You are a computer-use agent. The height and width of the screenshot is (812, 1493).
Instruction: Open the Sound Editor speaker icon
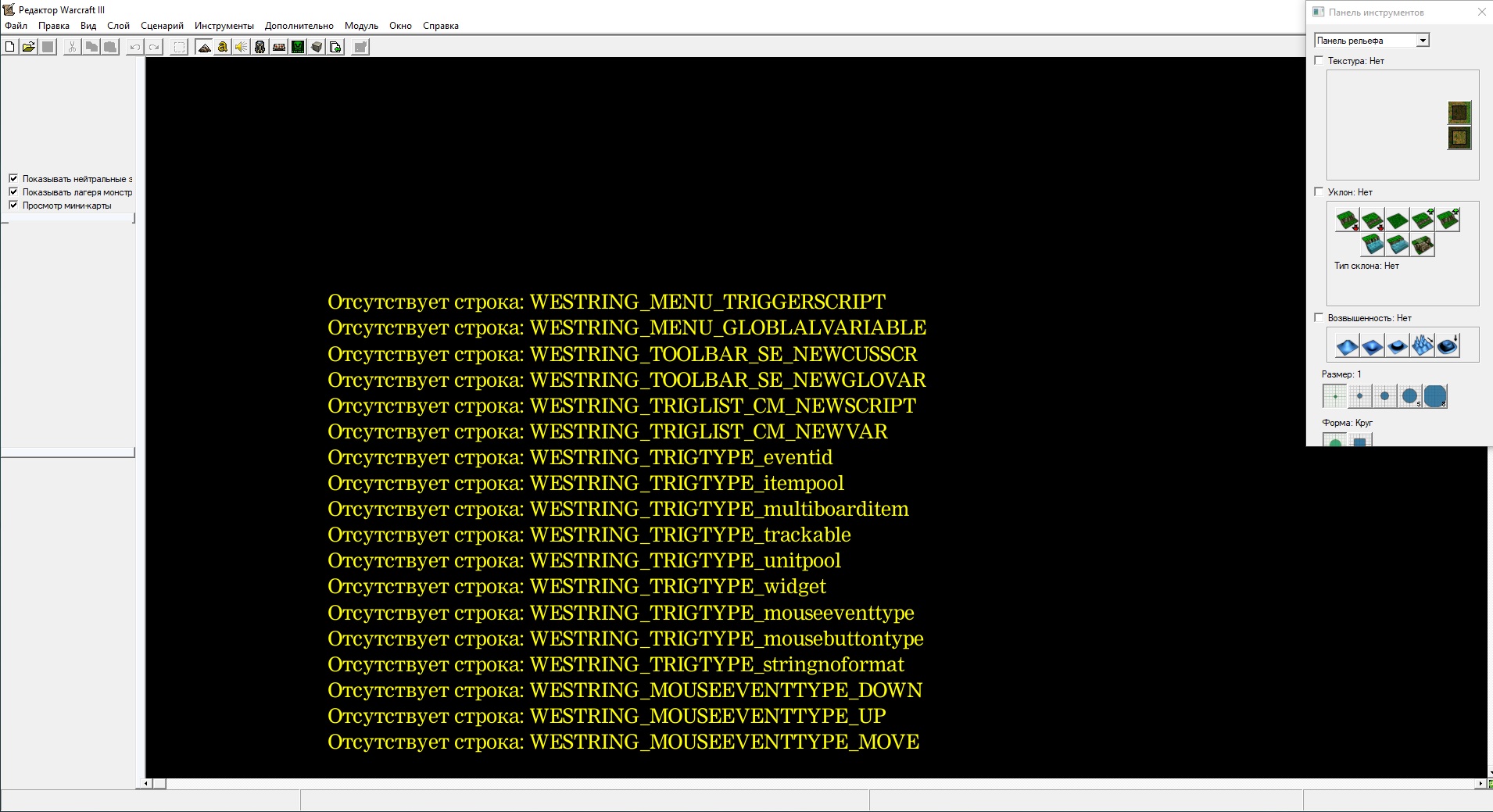coord(242,47)
